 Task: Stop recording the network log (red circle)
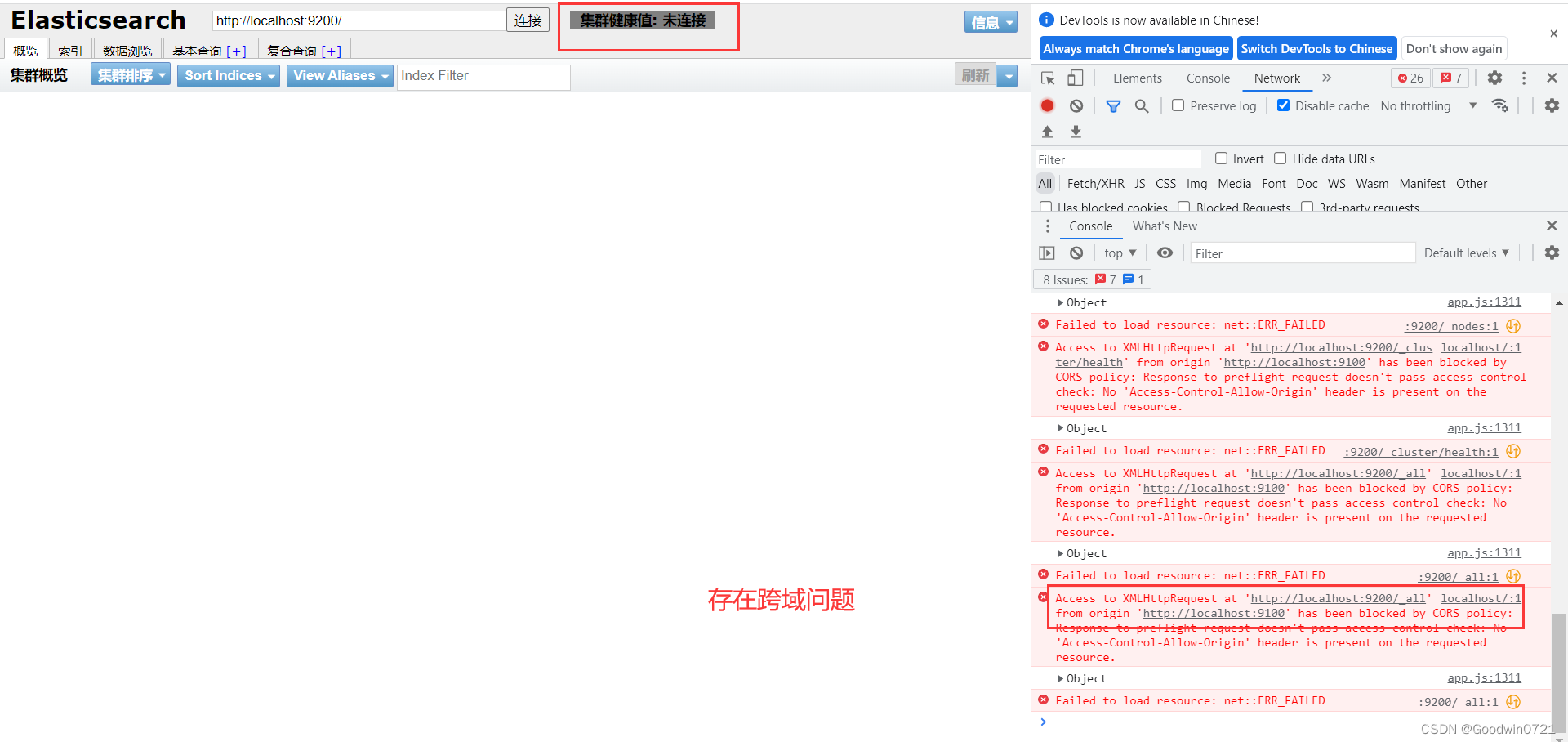click(x=1048, y=105)
